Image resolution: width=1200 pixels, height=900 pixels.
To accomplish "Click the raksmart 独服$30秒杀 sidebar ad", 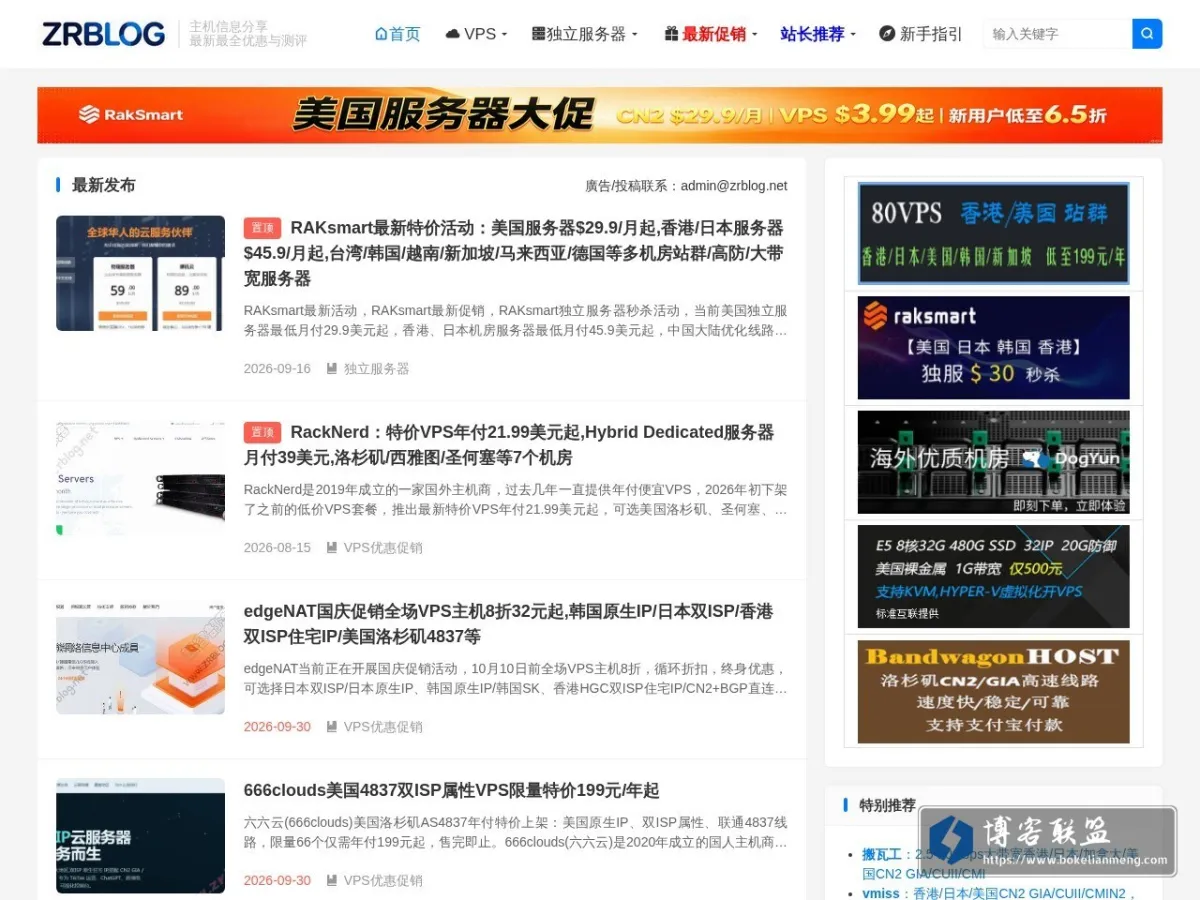I will pos(993,348).
